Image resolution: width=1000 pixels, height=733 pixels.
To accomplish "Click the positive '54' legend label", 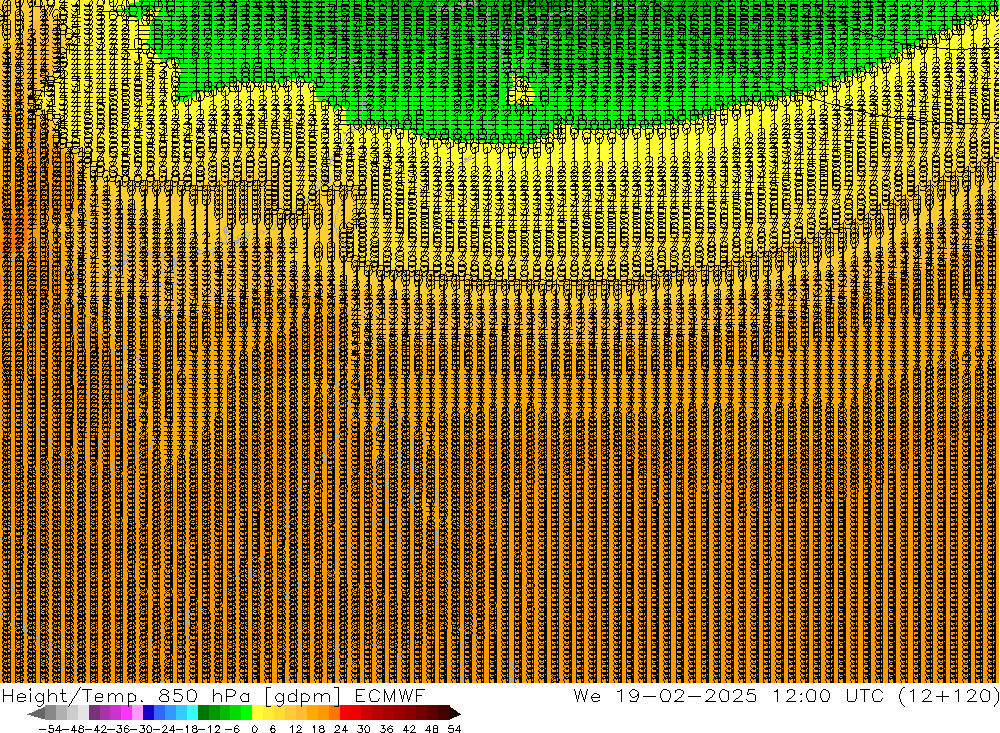I will pyautogui.click(x=454, y=729).
